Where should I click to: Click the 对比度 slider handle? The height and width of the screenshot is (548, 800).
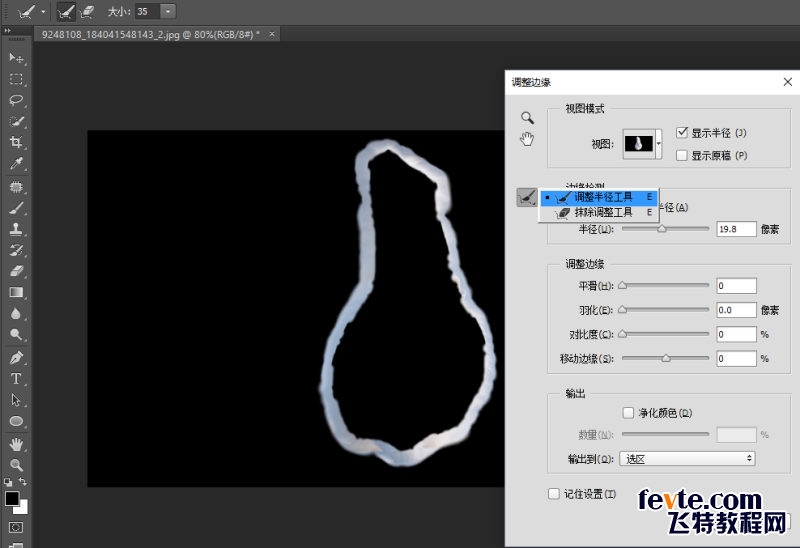(x=622, y=334)
